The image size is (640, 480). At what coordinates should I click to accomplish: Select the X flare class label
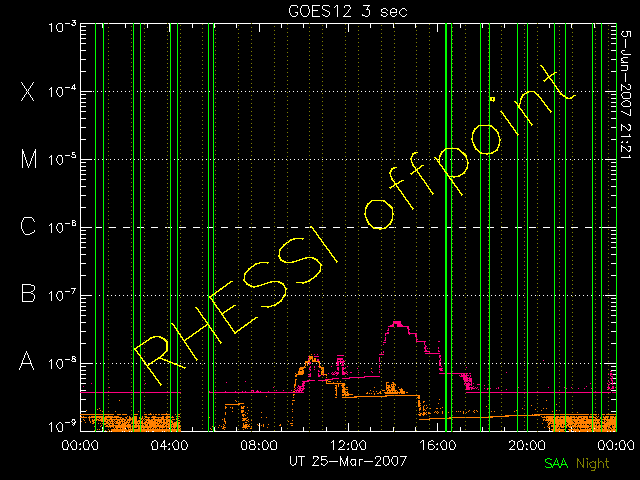coord(28,91)
